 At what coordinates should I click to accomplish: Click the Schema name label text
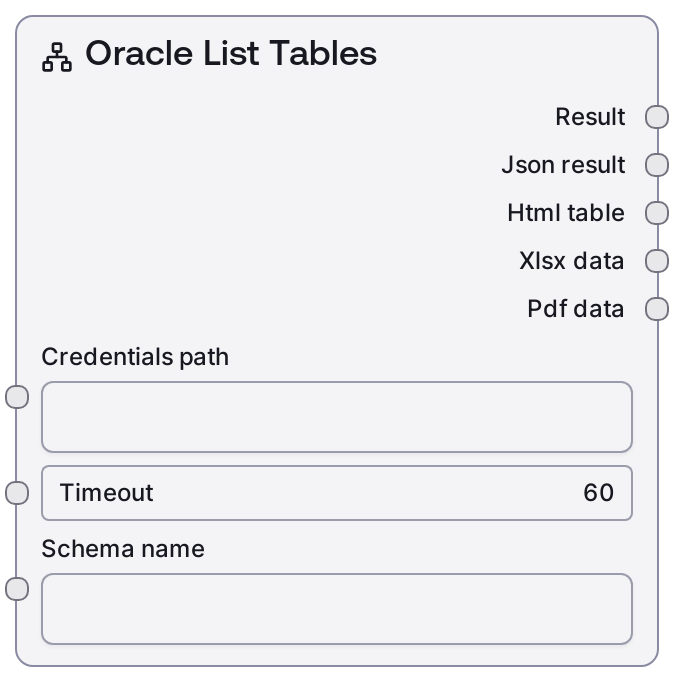tap(123, 549)
